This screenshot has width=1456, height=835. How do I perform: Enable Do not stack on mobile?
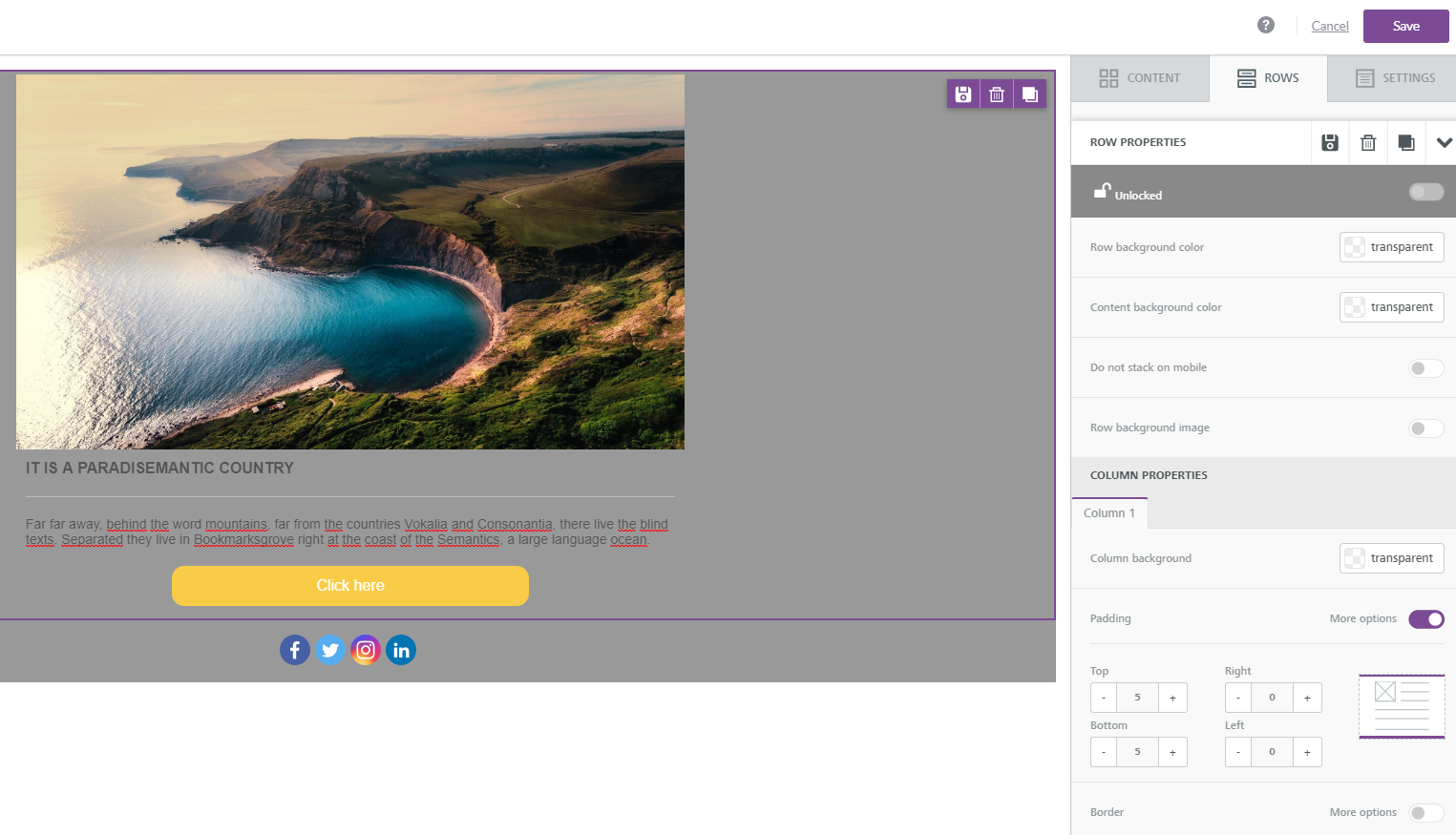[x=1426, y=368]
